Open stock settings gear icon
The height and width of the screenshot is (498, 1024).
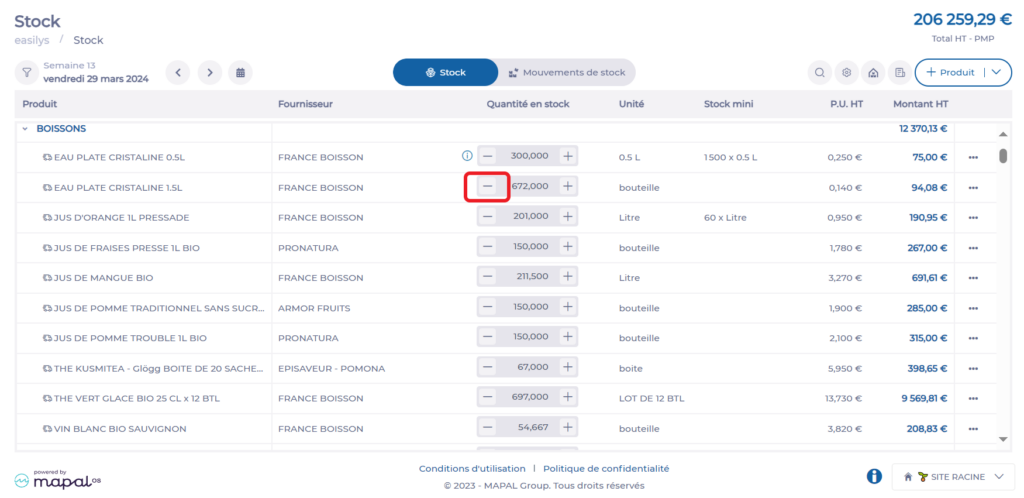(x=846, y=72)
